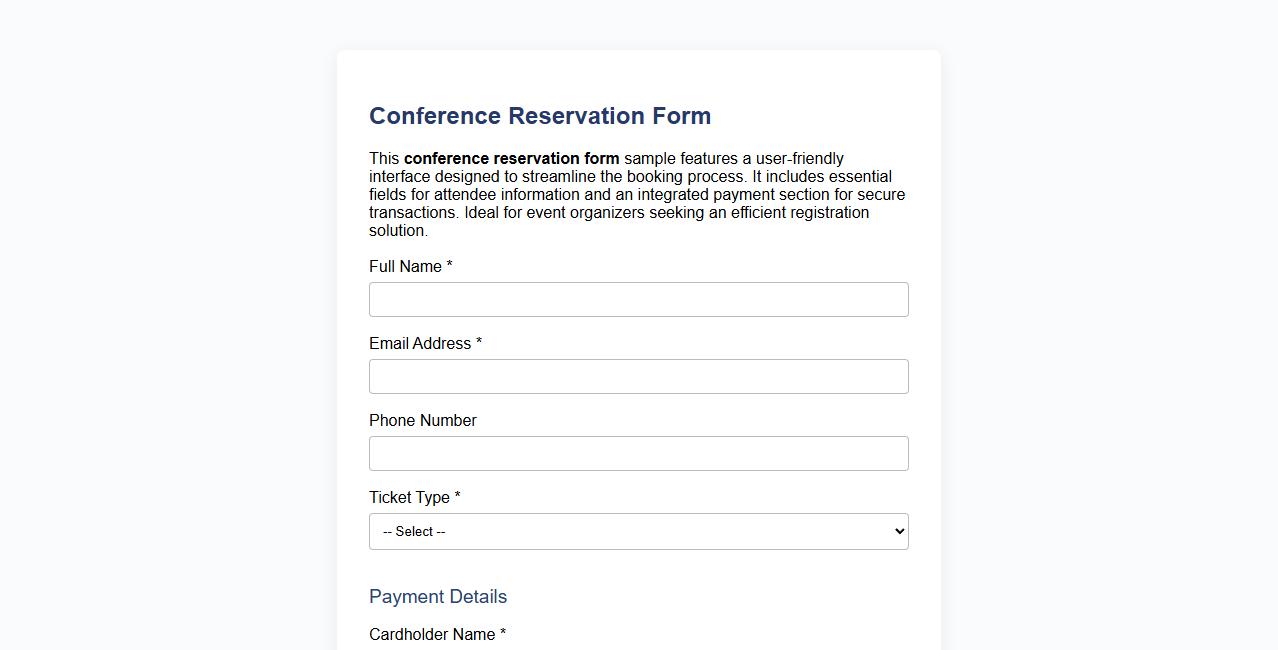Click the bold 'conference reservation form' text

[511, 158]
